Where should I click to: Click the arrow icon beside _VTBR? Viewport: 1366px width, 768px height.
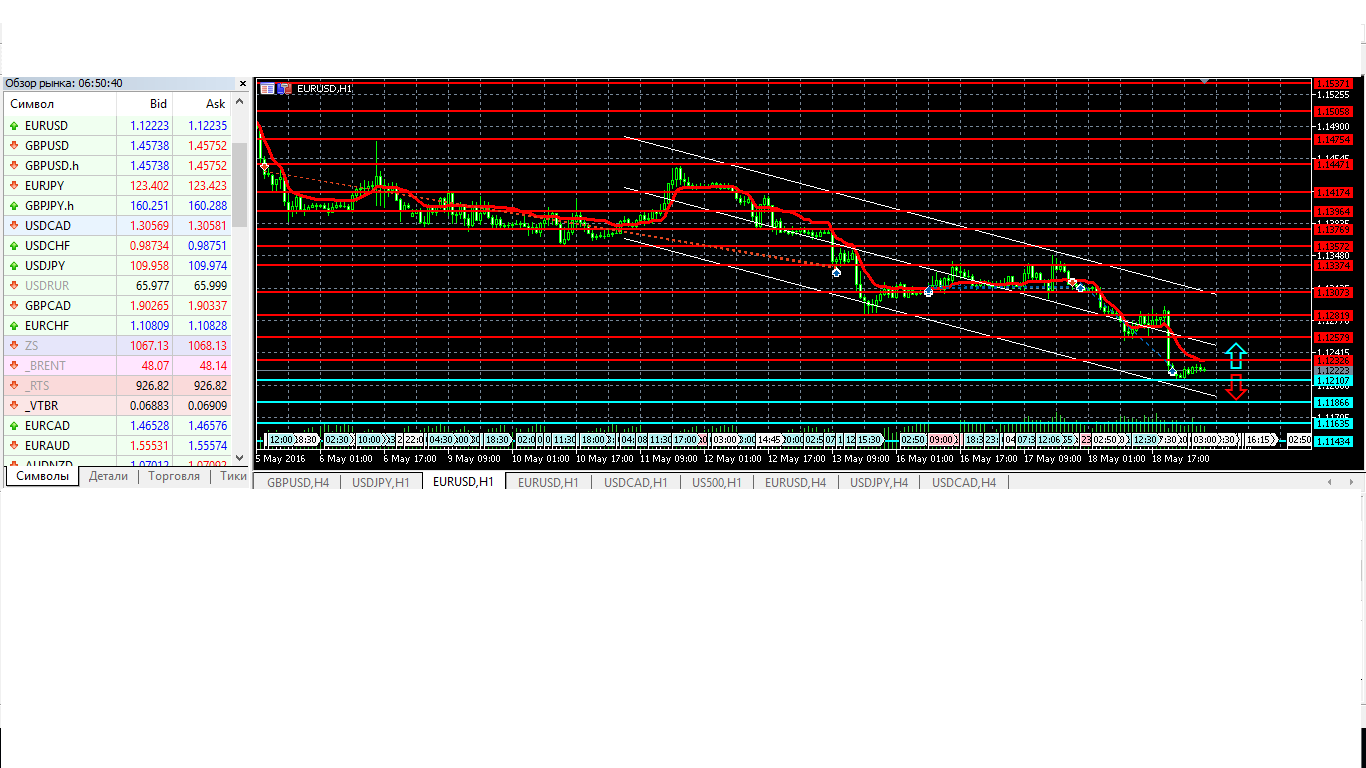pyautogui.click(x=14, y=406)
